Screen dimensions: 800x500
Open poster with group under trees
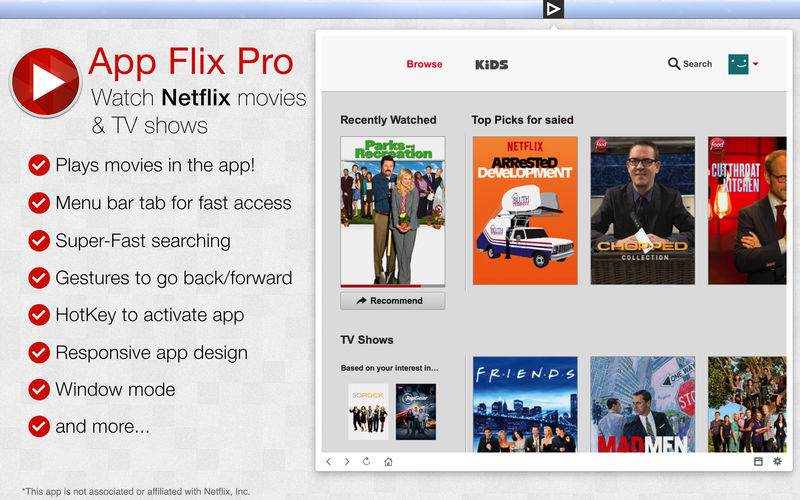747,404
